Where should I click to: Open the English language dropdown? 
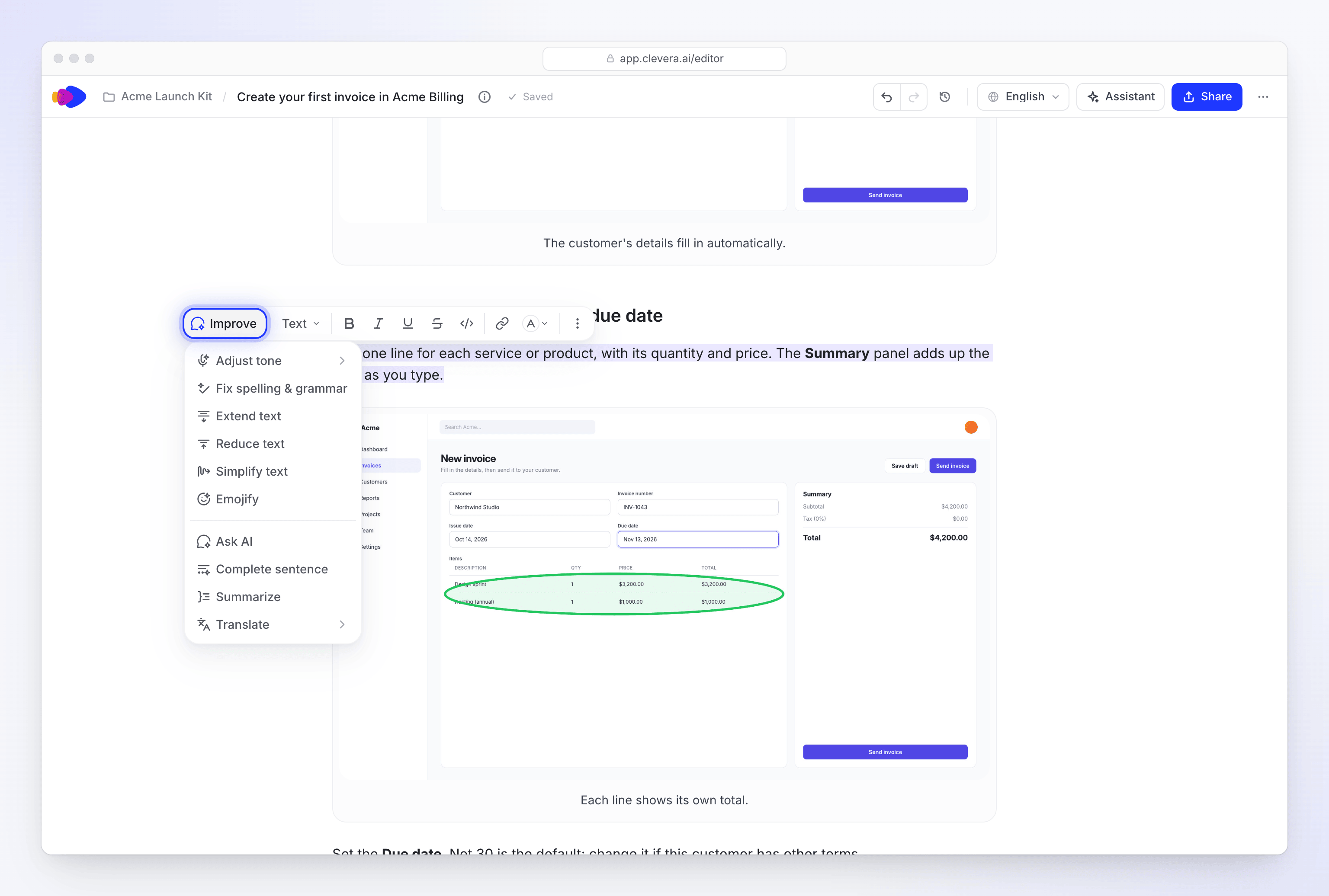tap(1023, 96)
